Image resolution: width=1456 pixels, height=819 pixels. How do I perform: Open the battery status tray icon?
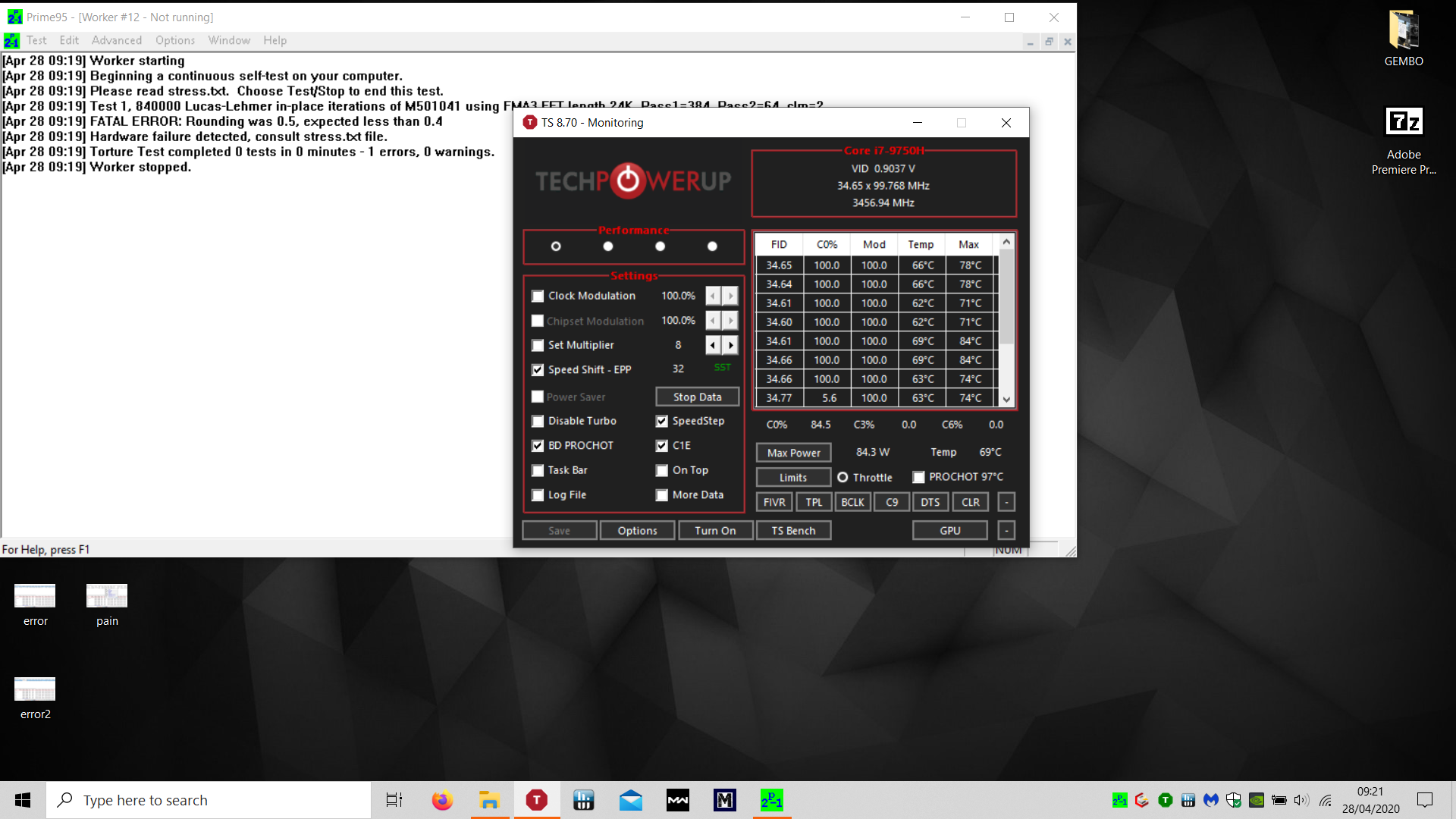[1279, 800]
